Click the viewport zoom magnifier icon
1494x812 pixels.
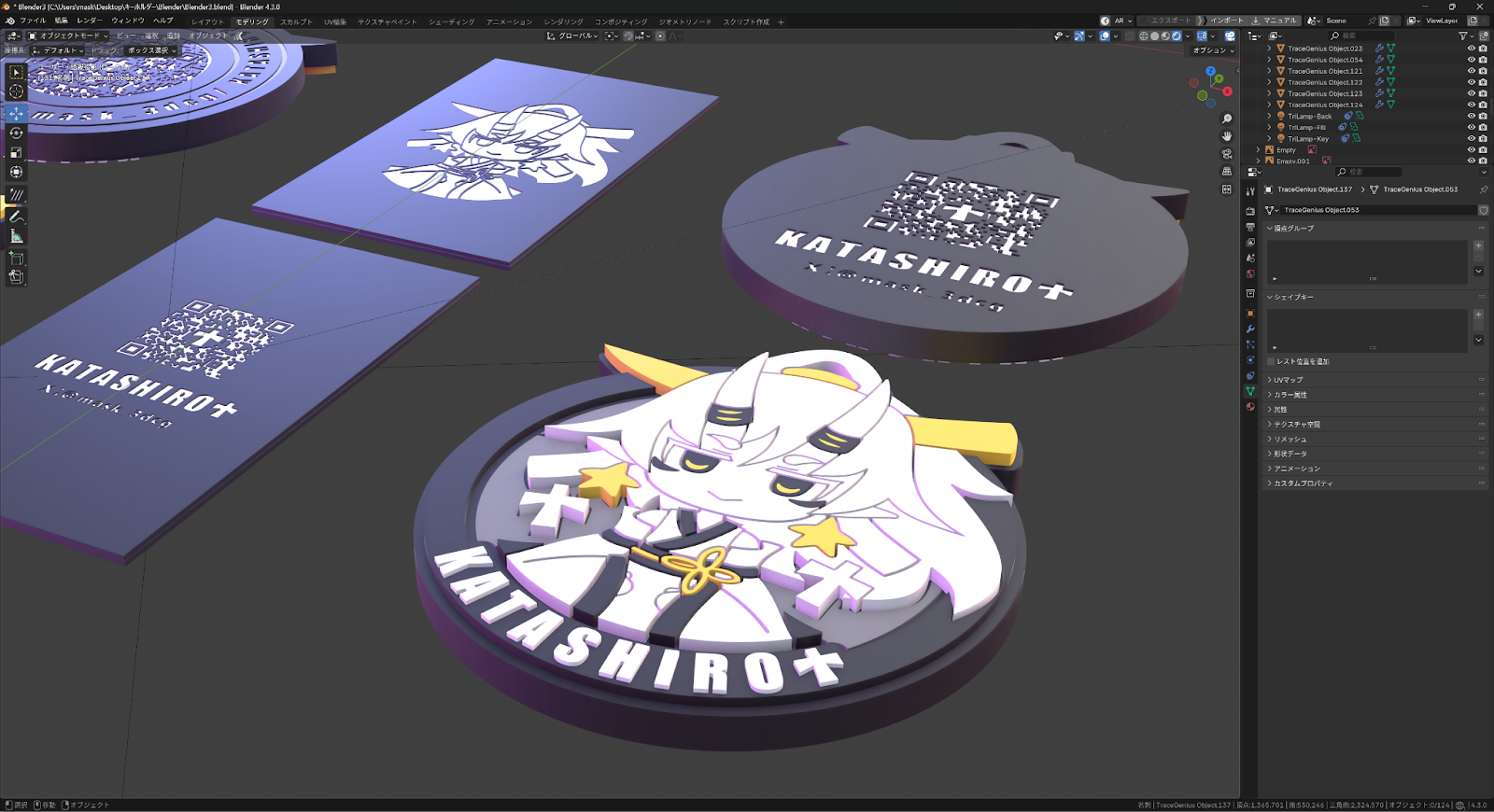pos(1227,119)
